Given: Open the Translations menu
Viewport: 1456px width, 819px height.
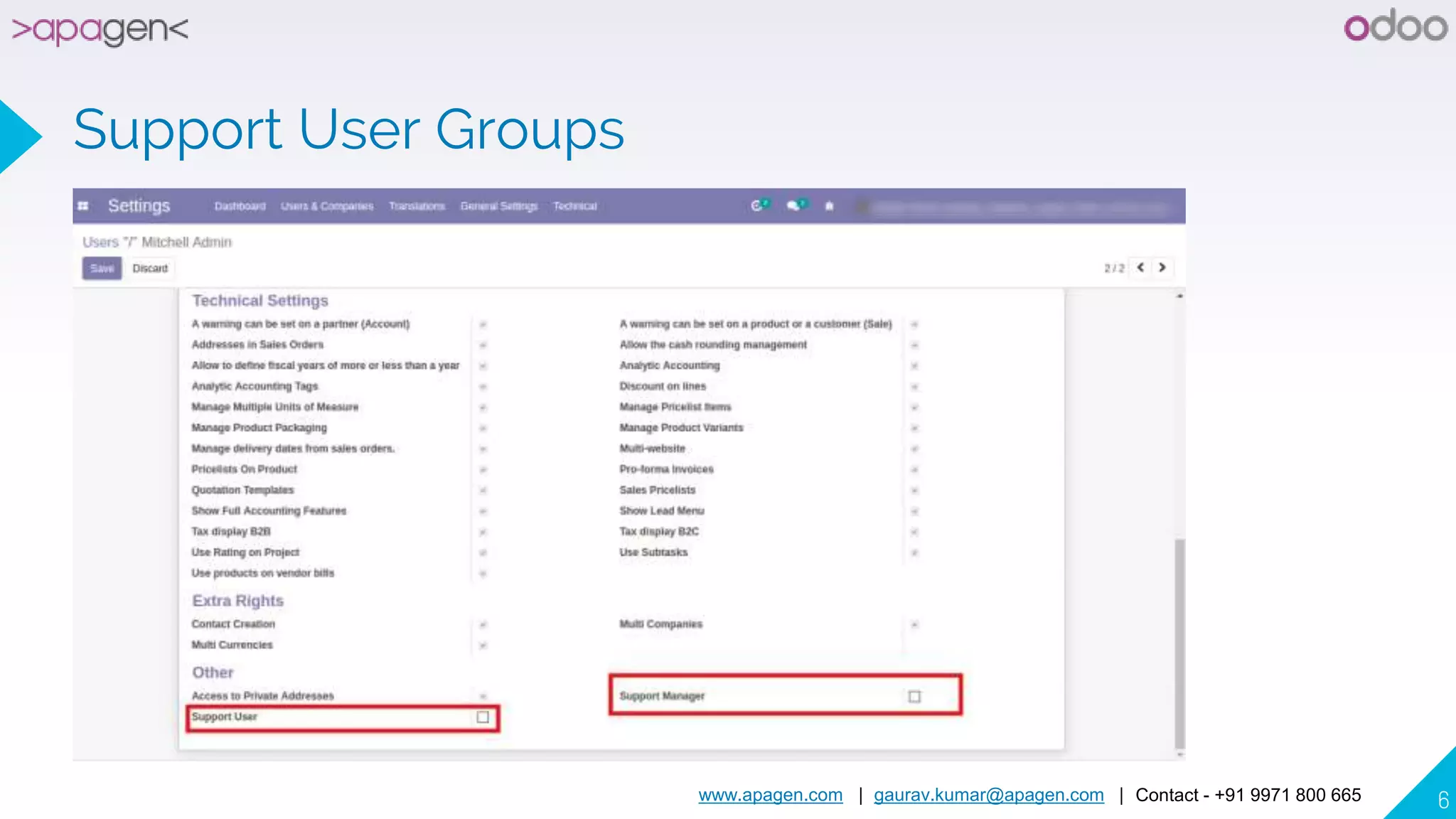Looking at the screenshot, I should coord(417,206).
